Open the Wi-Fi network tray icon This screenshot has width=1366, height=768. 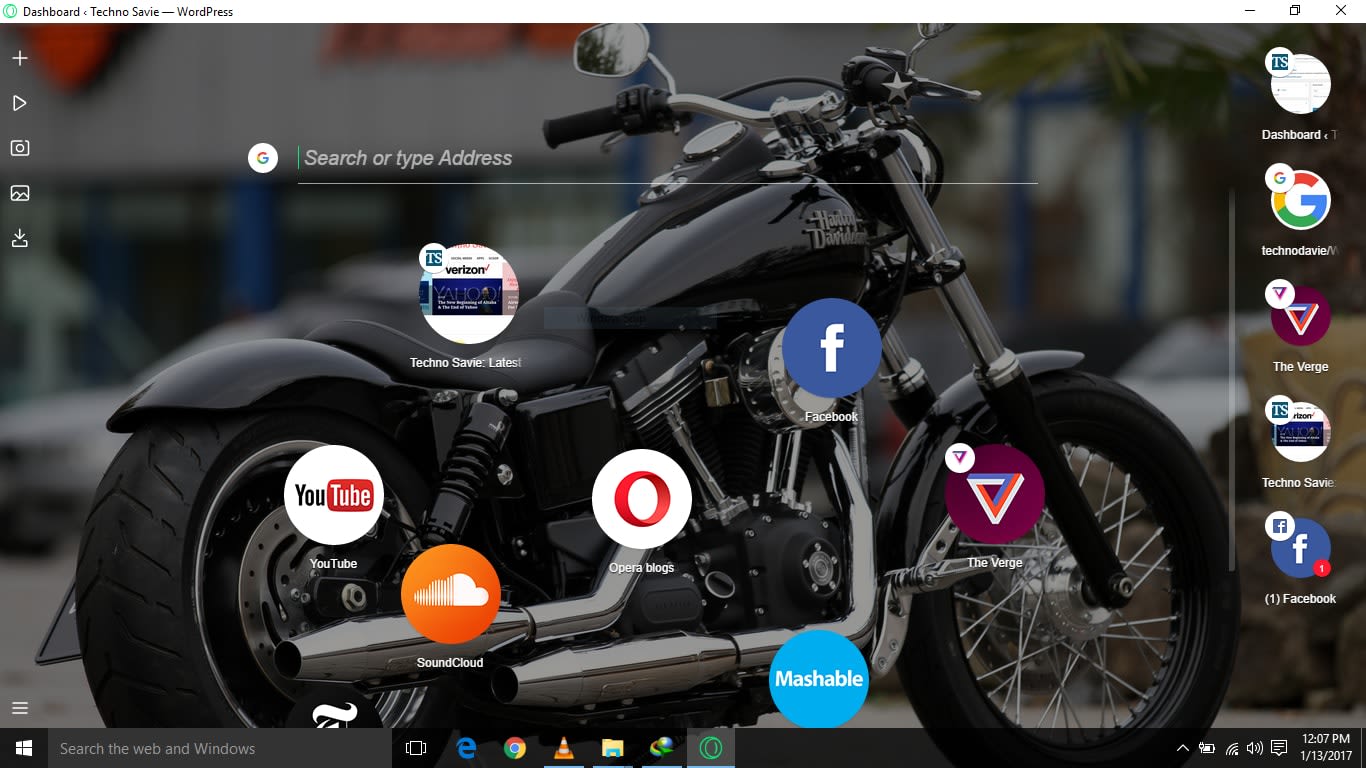click(1232, 748)
